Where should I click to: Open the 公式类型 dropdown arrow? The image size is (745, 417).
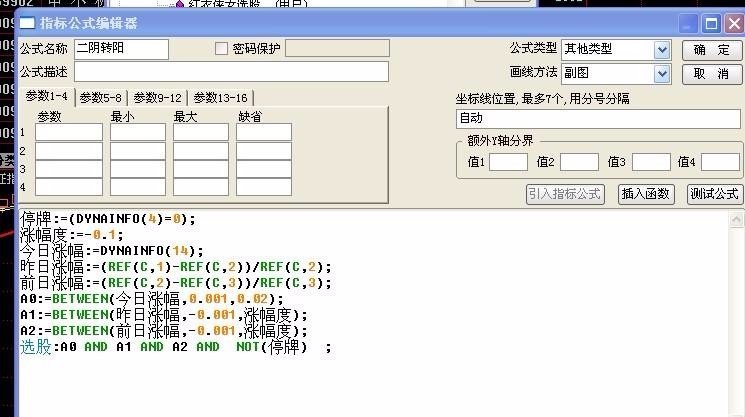click(662, 49)
